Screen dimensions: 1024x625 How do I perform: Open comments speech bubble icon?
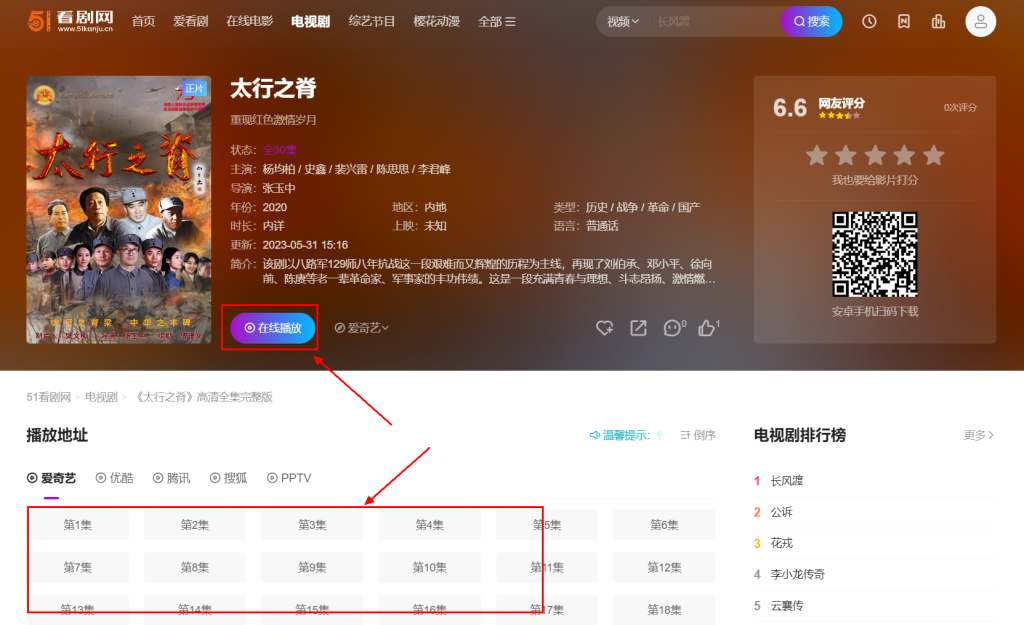pyautogui.click(x=674, y=328)
